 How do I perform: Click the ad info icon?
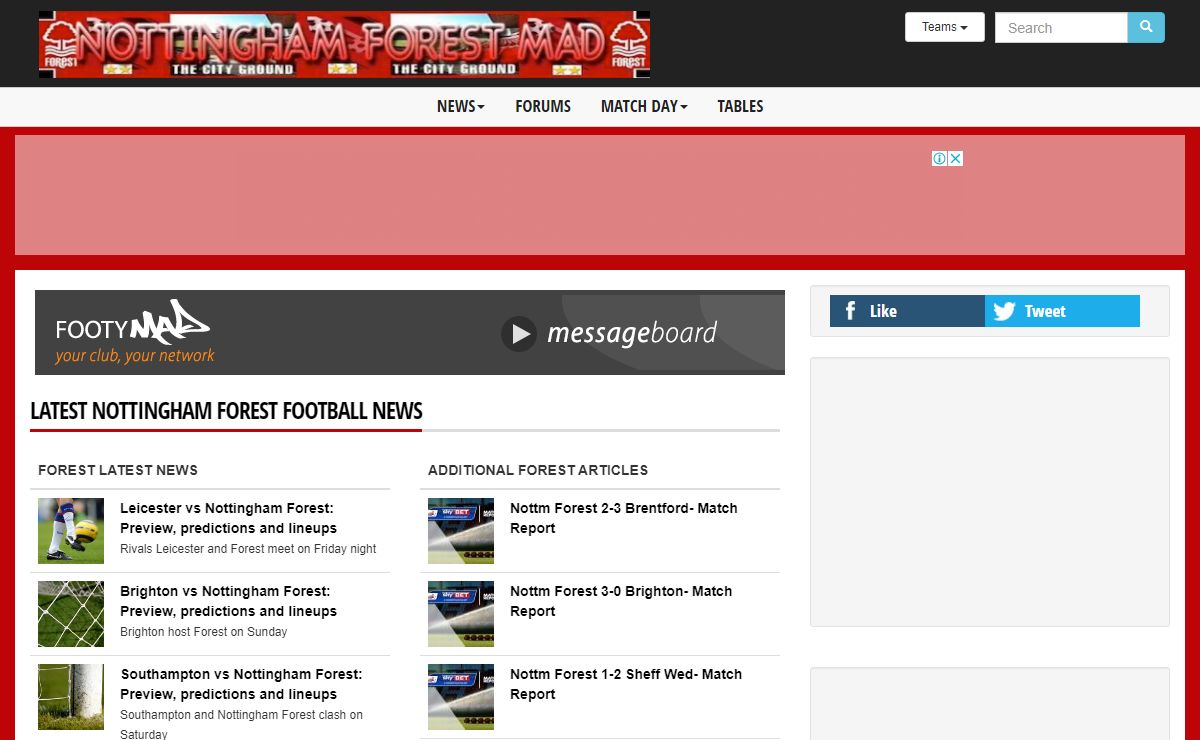[940, 158]
